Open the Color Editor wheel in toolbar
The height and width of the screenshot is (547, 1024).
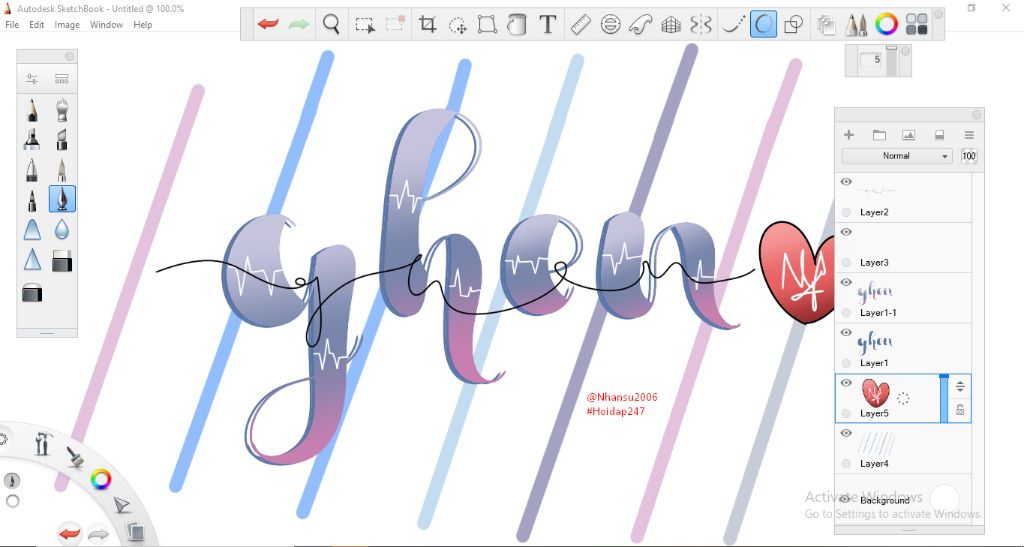pyautogui.click(x=886, y=25)
